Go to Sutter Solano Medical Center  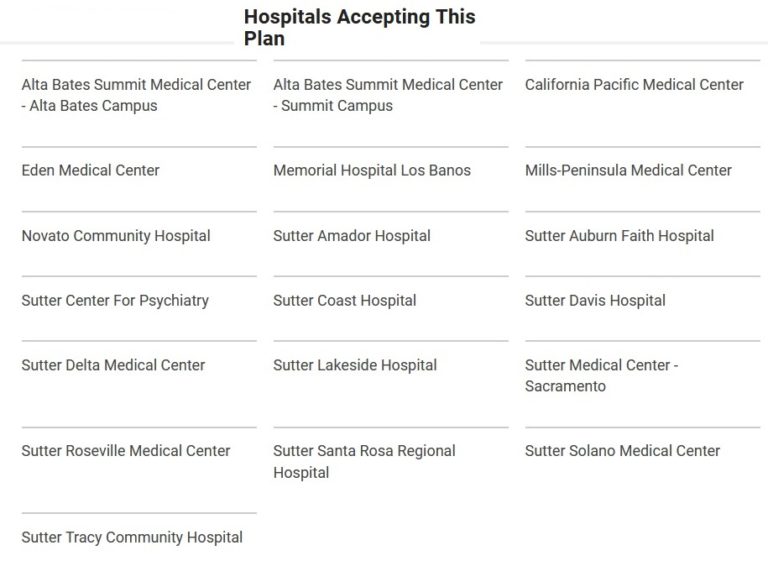(x=622, y=452)
